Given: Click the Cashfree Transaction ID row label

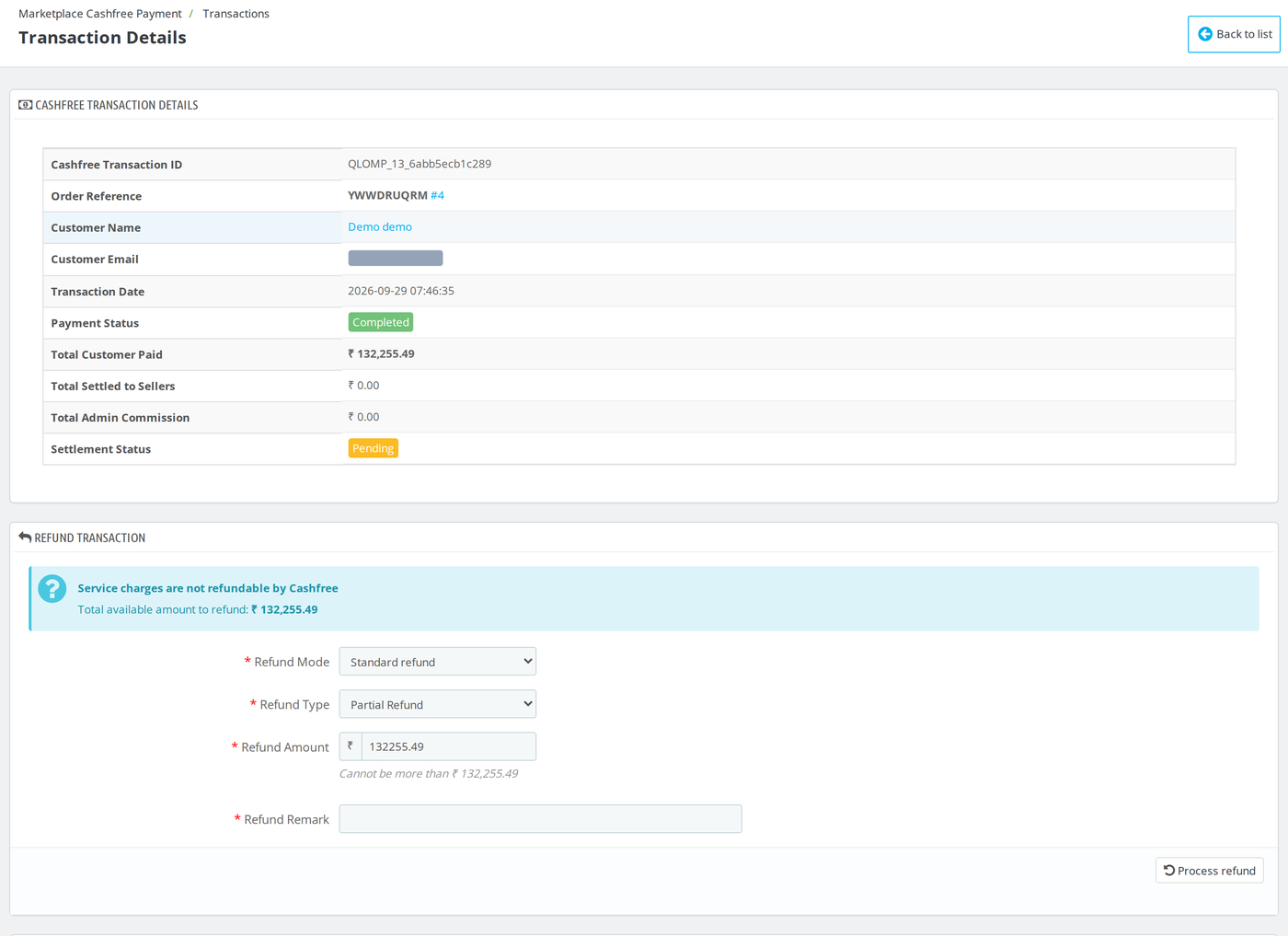Looking at the screenshot, I should pos(117,165).
